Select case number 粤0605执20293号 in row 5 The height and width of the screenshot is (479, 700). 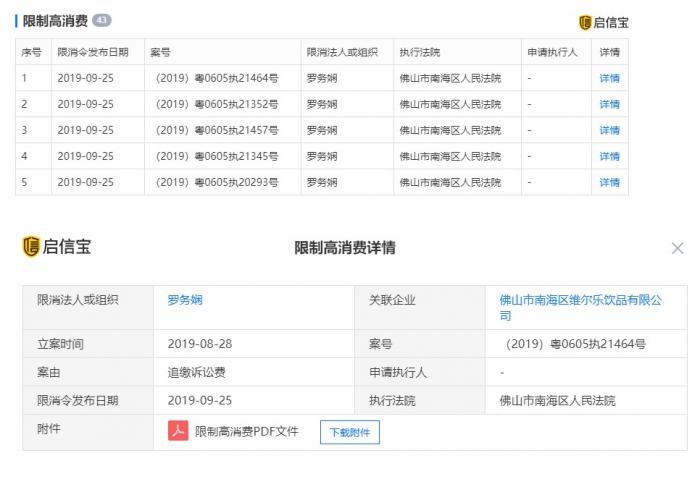217,182
